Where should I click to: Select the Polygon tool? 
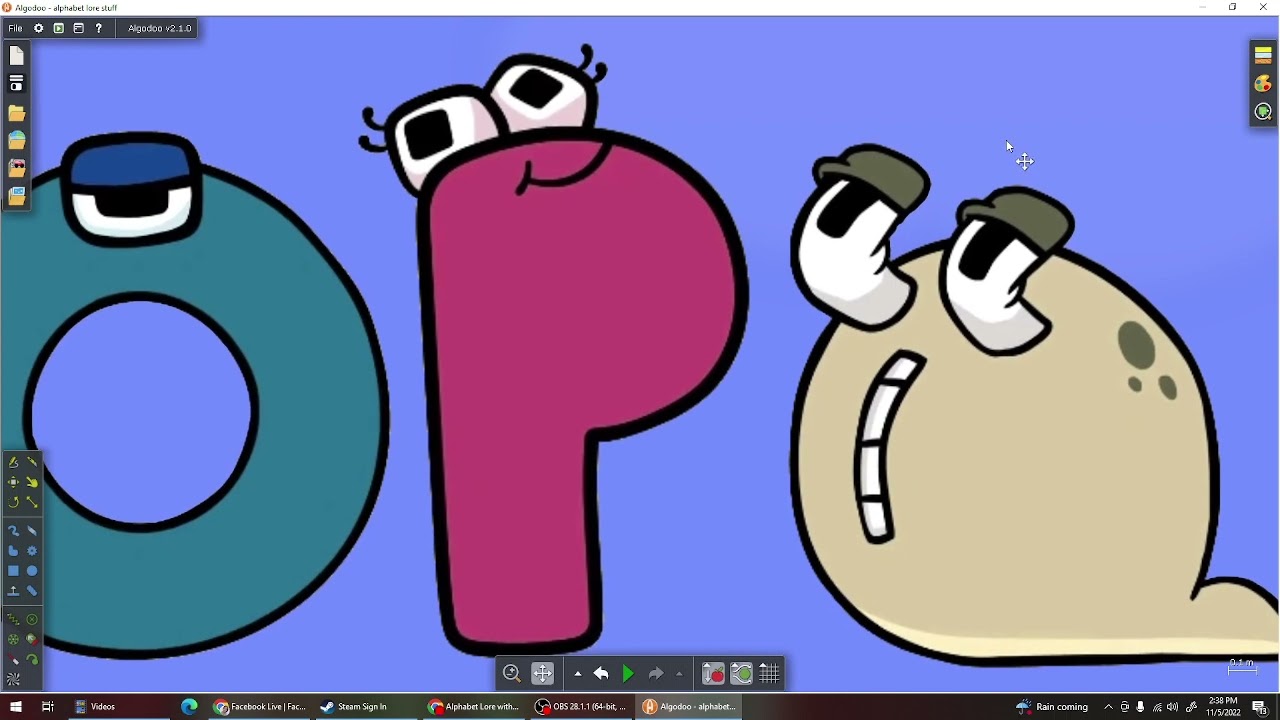pyautogui.click(x=13, y=551)
